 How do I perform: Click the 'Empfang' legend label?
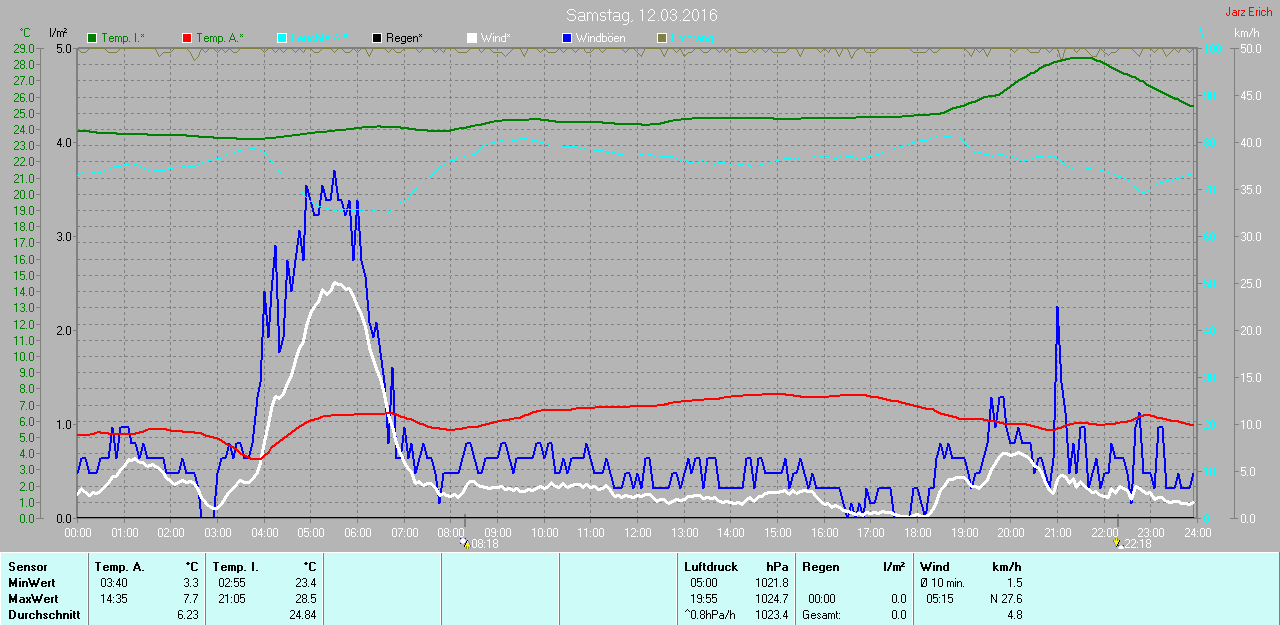click(x=692, y=38)
